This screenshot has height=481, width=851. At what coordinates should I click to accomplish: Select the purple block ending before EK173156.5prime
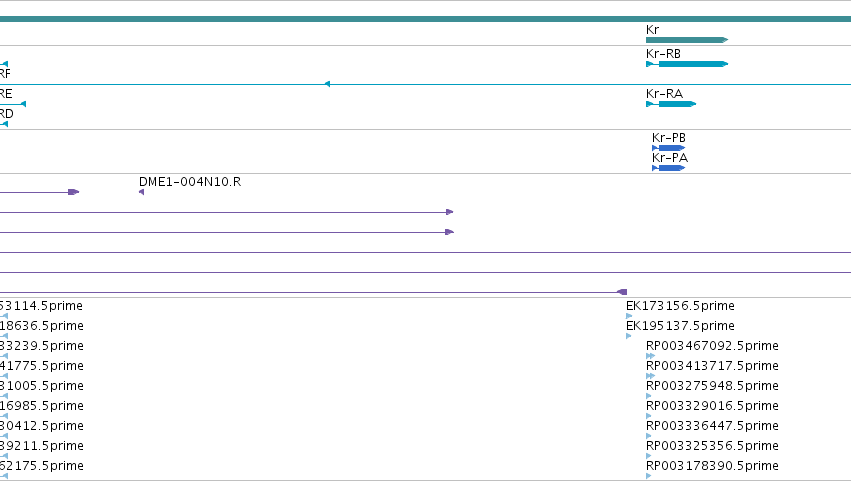pos(623,292)
